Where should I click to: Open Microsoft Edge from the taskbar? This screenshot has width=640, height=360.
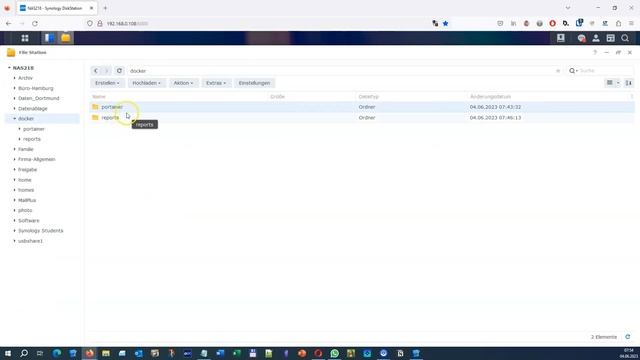pyautogui.click(x=57, y=353)
